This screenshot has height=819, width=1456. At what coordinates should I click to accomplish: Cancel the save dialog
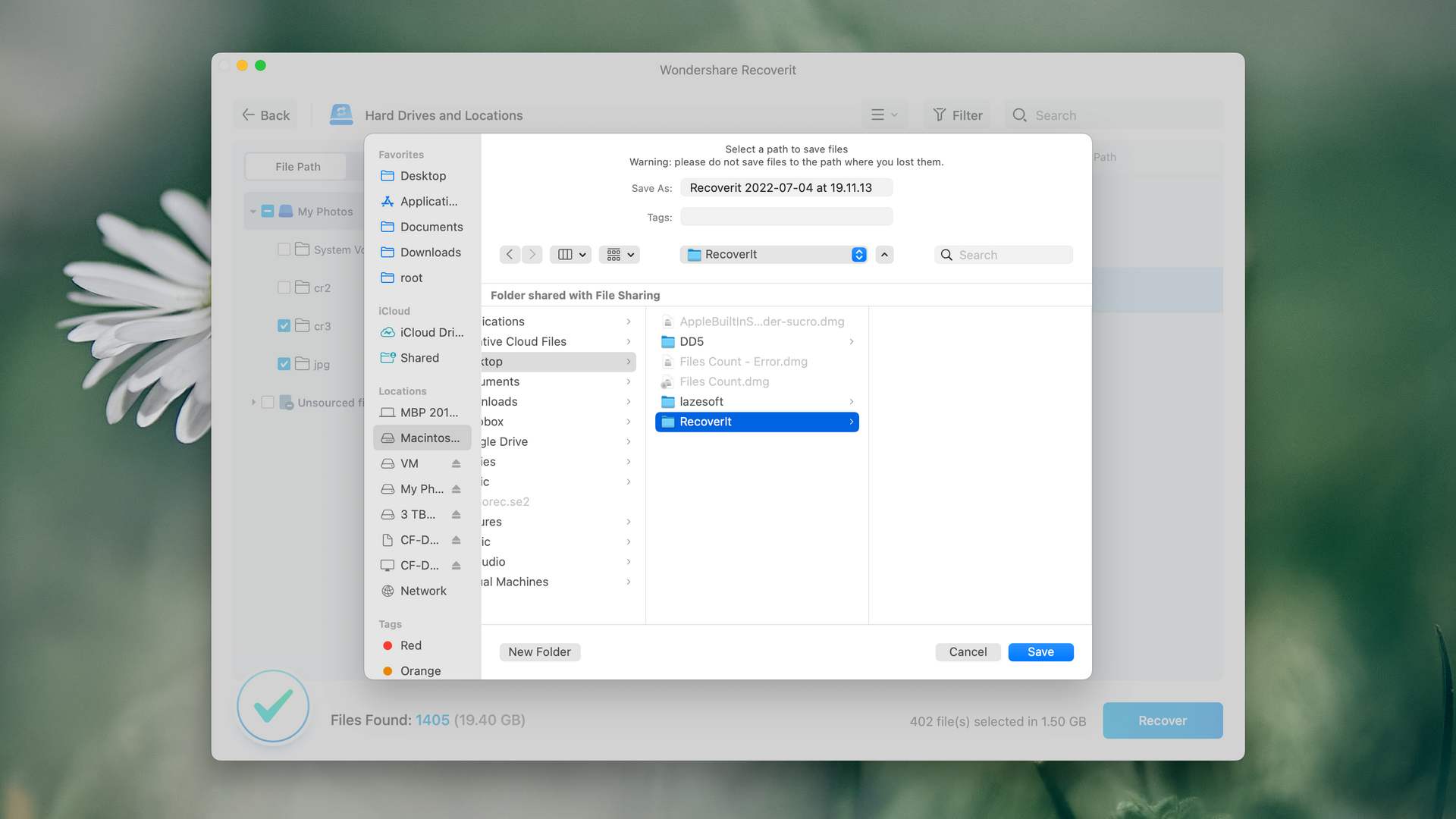968,651
